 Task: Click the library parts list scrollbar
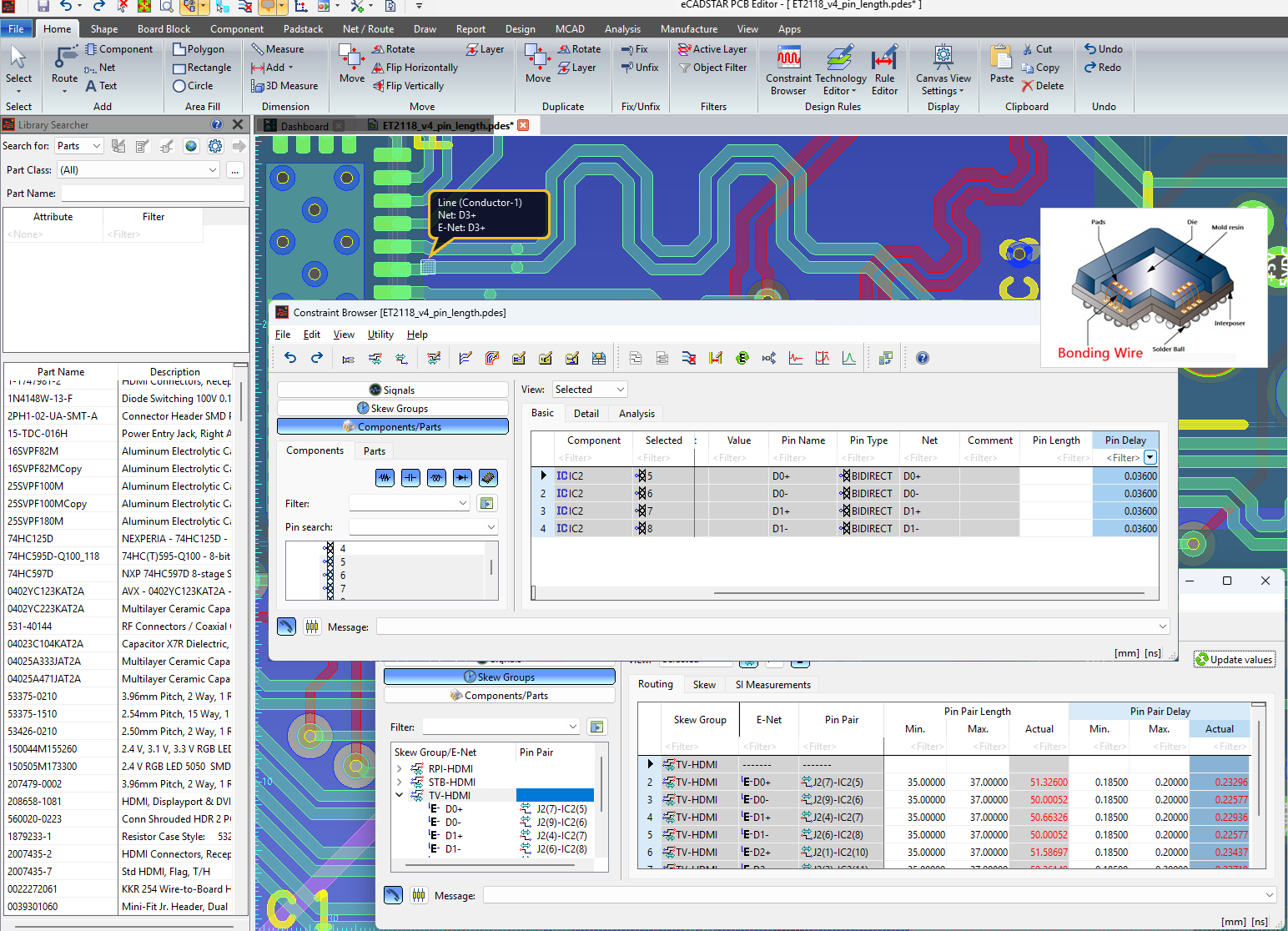[x=241, y=402]
